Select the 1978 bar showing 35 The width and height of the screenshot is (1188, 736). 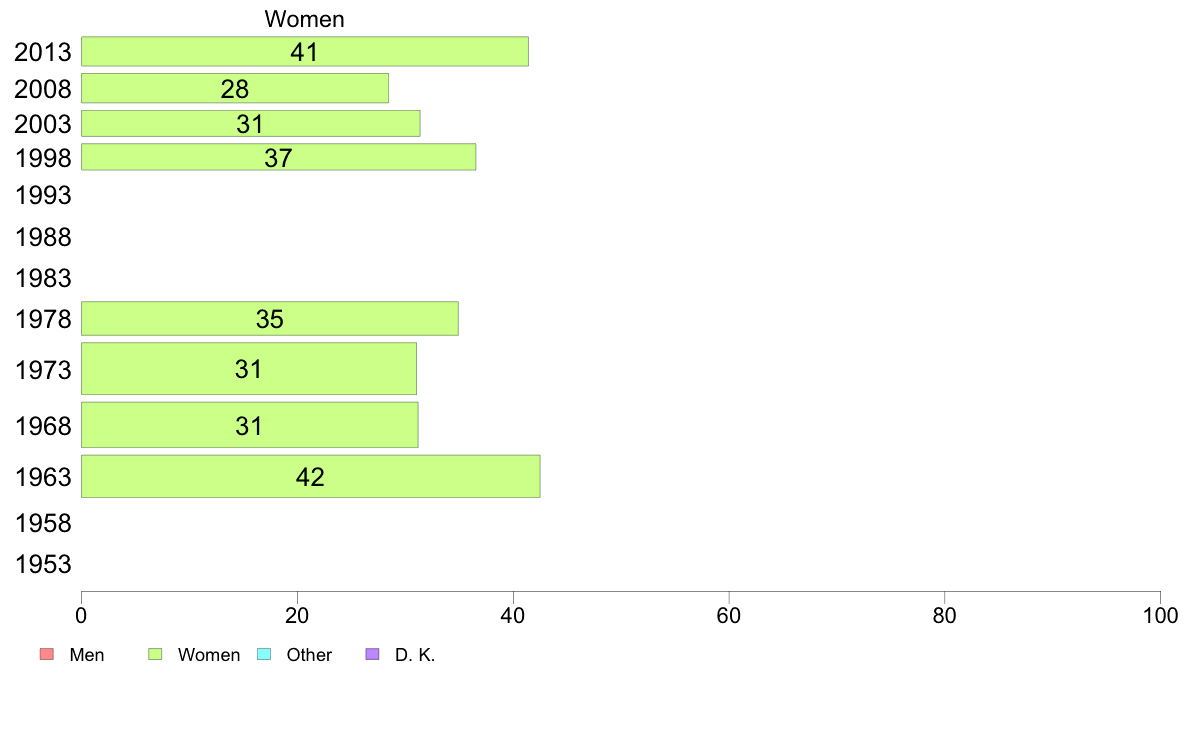tap(270, 318)
